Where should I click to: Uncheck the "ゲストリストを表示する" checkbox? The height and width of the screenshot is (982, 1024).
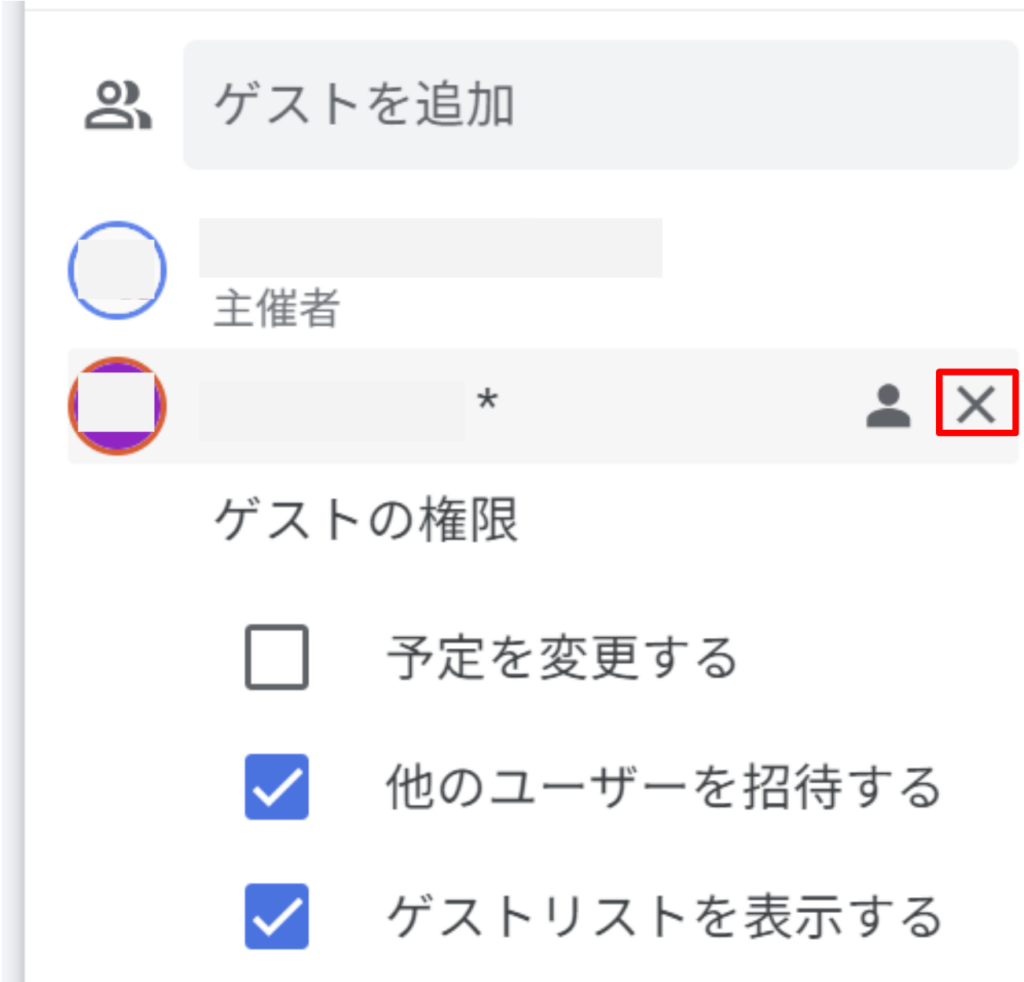(276, 916)
